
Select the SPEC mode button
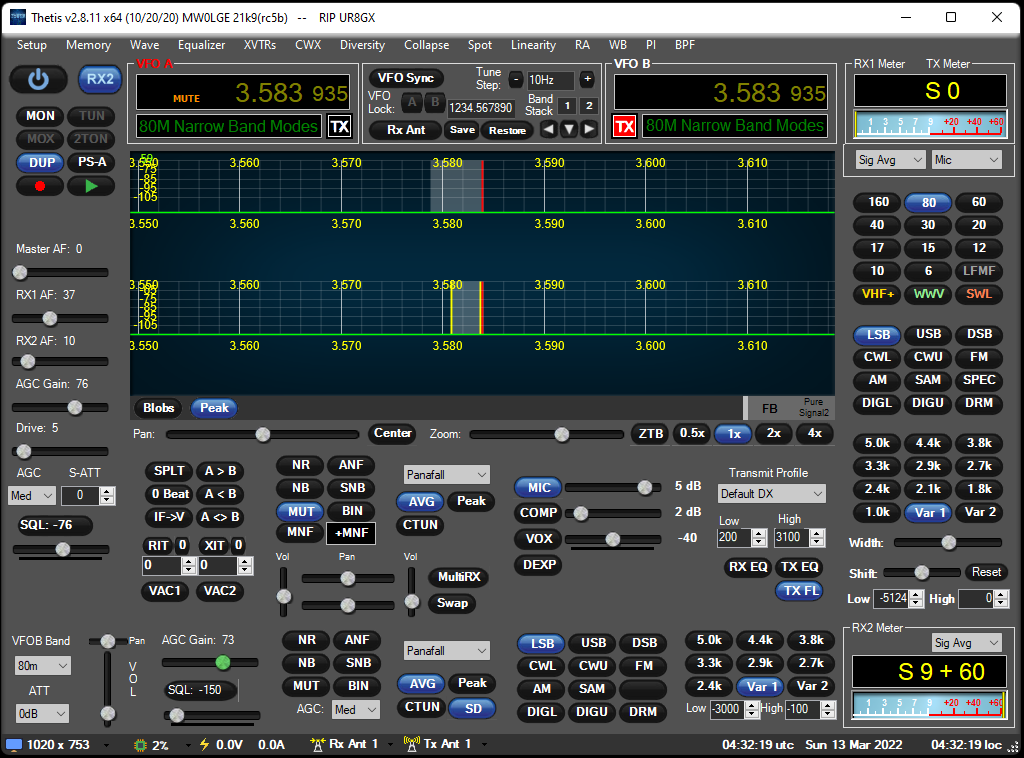(x=979, y=380)
